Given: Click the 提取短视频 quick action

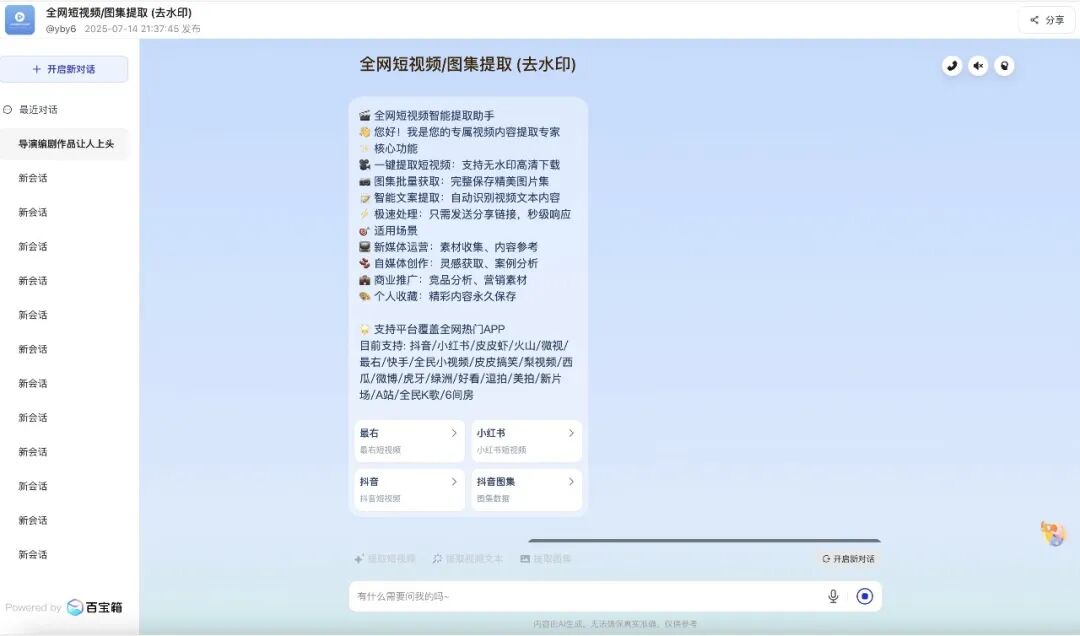Looking at the screenshot, I should tap(385, 559).
